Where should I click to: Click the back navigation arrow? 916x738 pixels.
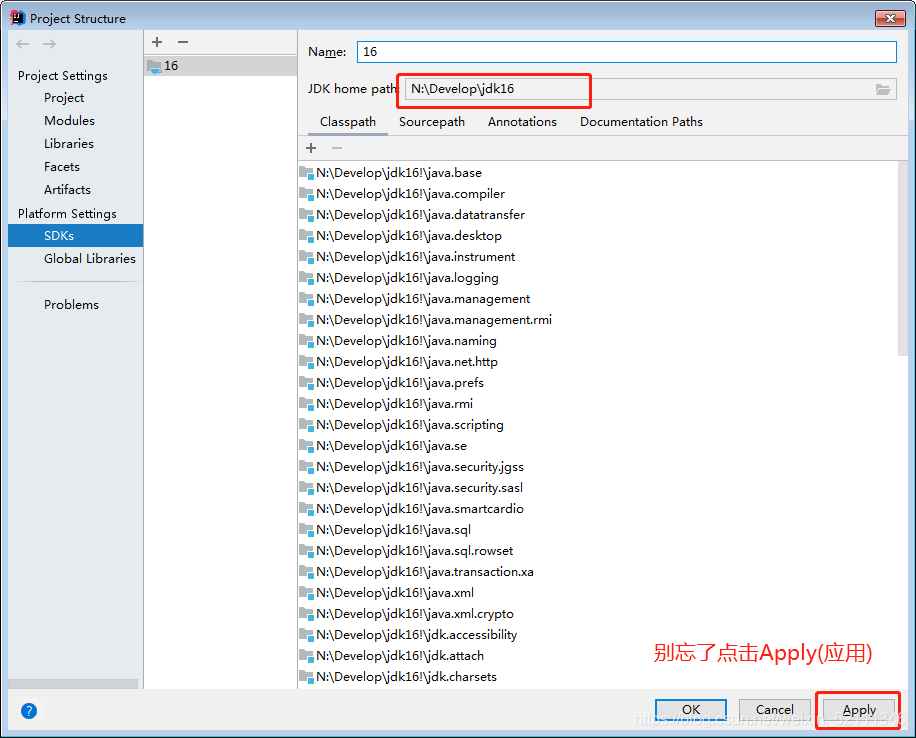[x=22, y=42]
